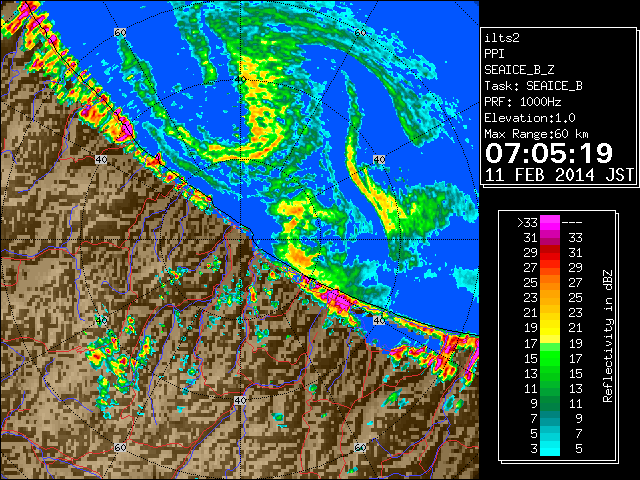
Task: Click the red 29–31 dBZ color band
Action: click(x=550, y=253)
